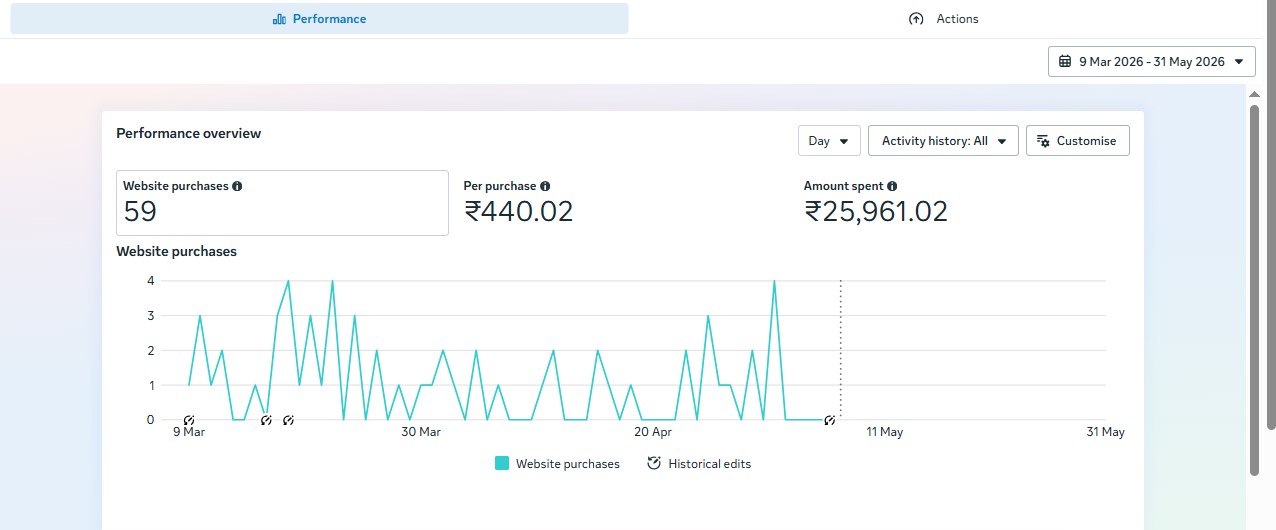Image resolution: width=1276 pixels, height=530 pixels.
Task: Click the Historical edits legend label
Action: [710, 464]
